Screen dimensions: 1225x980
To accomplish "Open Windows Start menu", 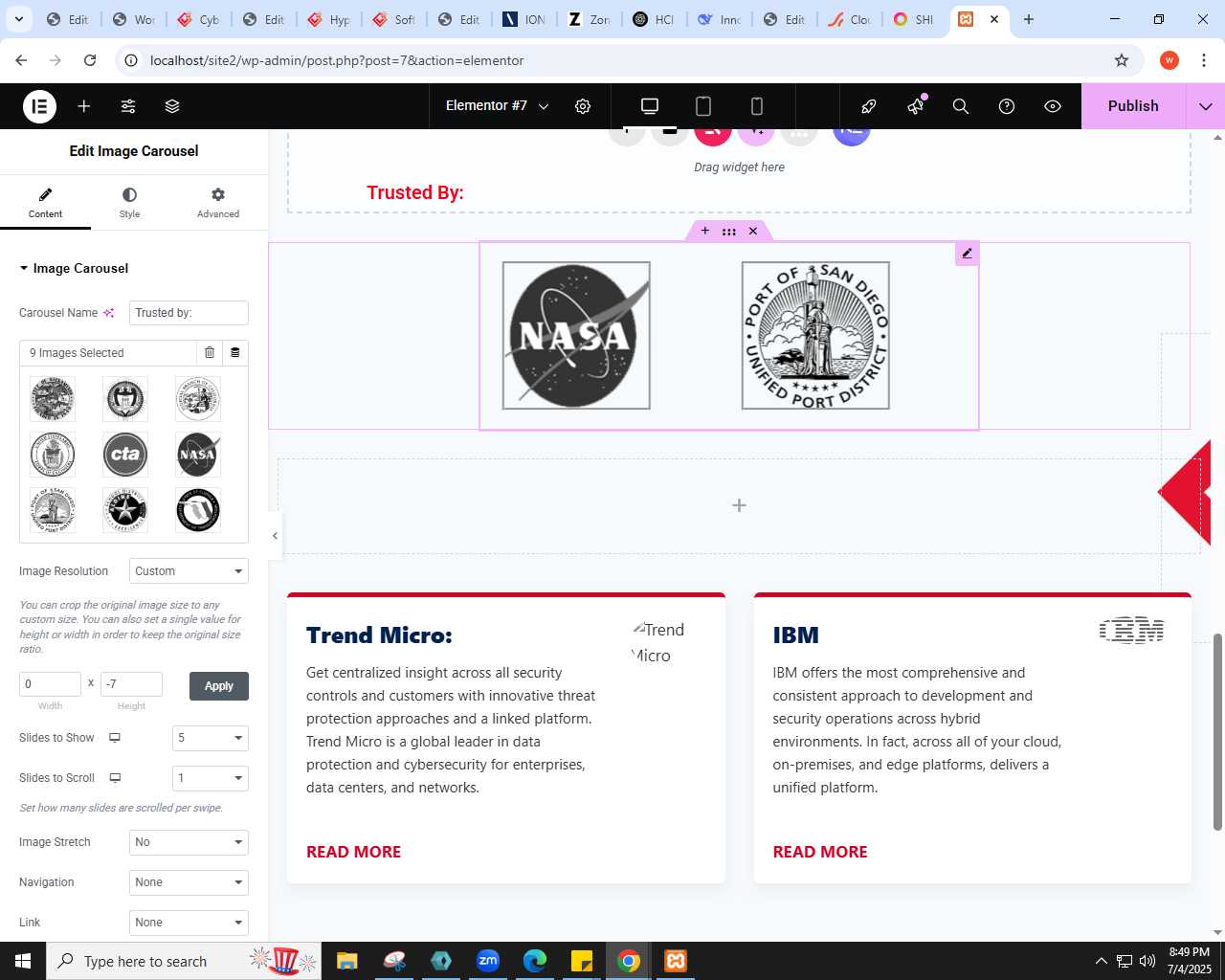I will coord(23,961).
